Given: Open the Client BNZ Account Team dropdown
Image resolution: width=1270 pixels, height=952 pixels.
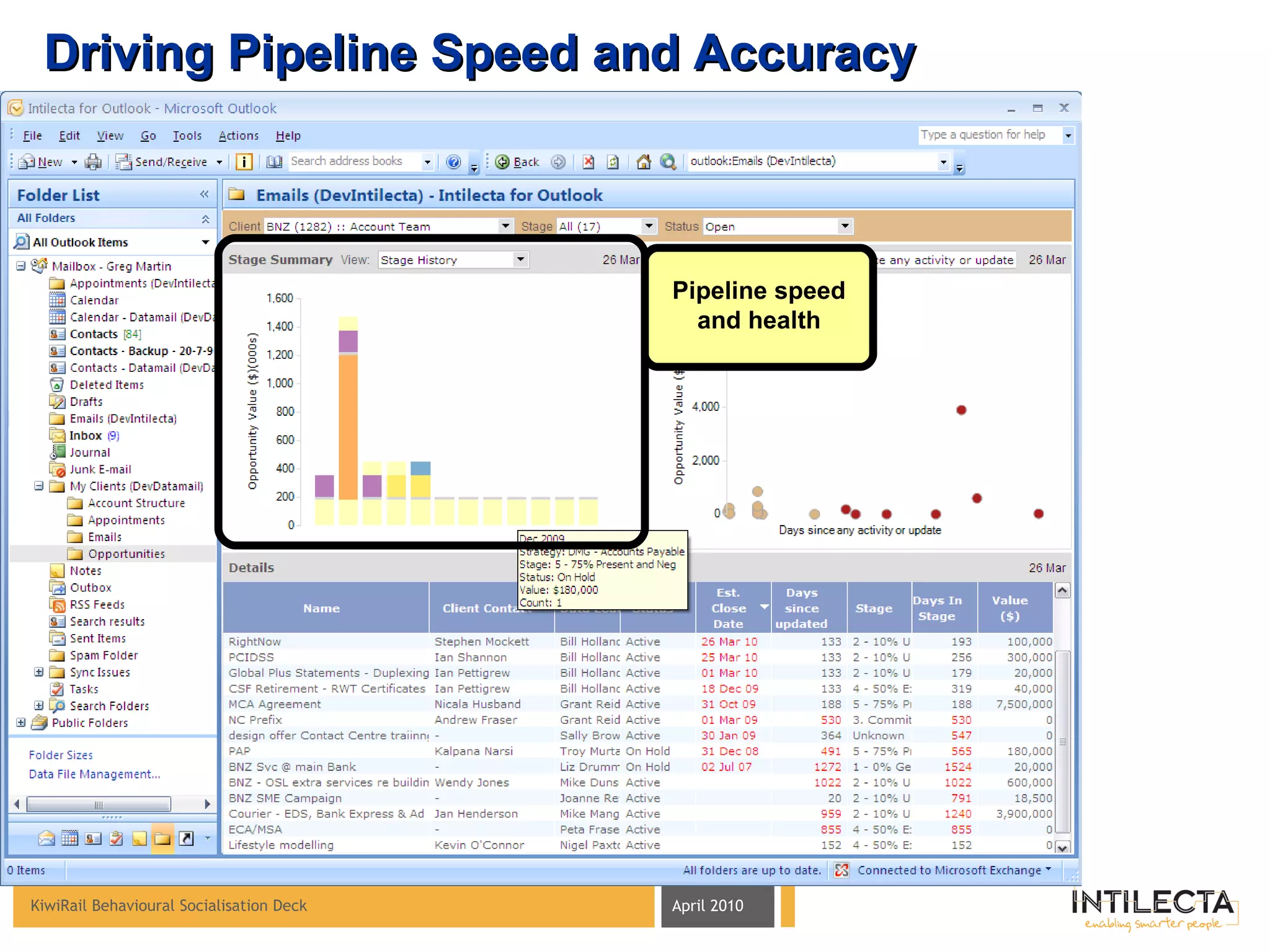Looking at the screenshot, I should pos(505,226).
